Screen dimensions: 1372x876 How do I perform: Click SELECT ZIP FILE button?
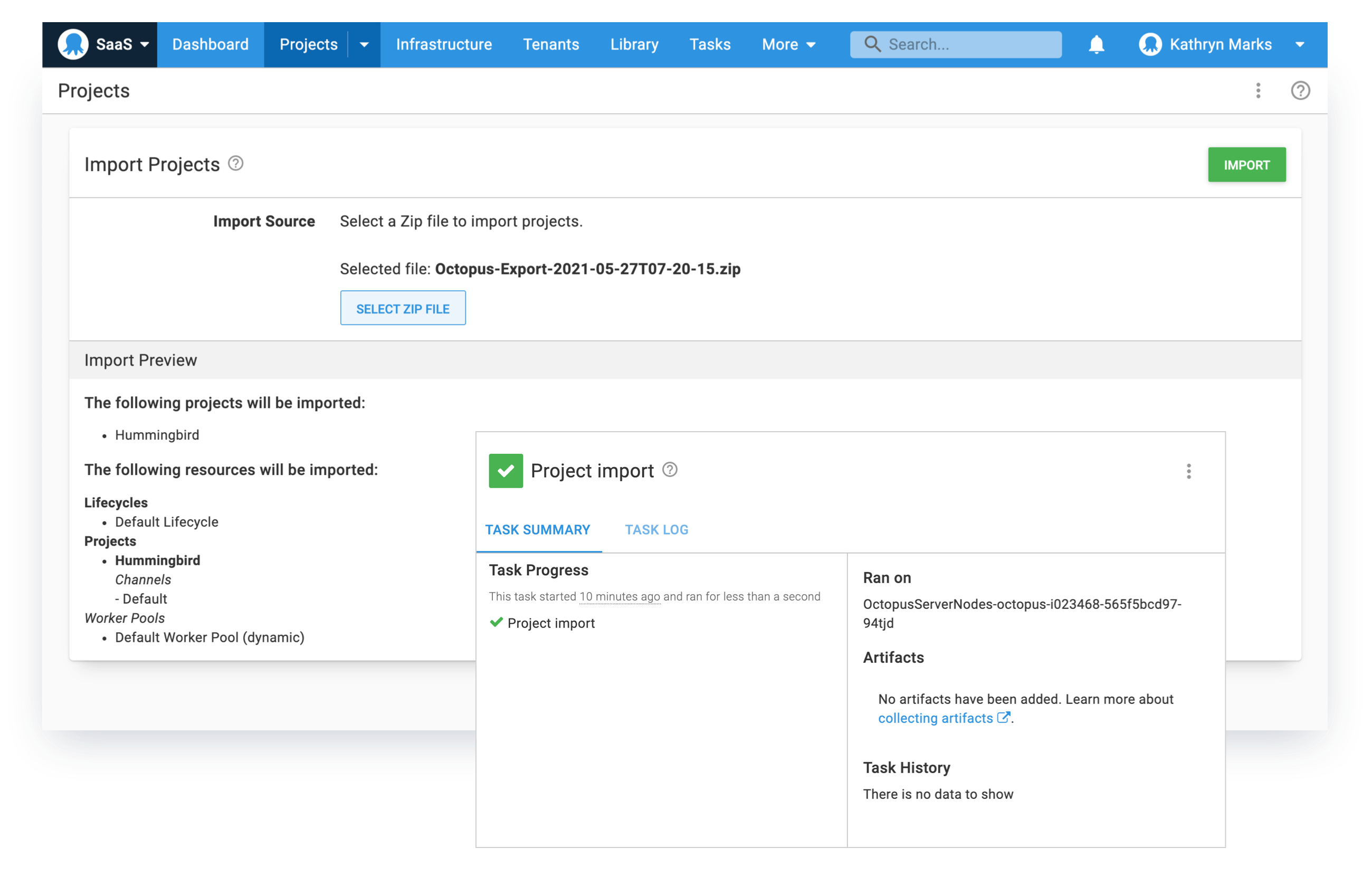(404, 307)
